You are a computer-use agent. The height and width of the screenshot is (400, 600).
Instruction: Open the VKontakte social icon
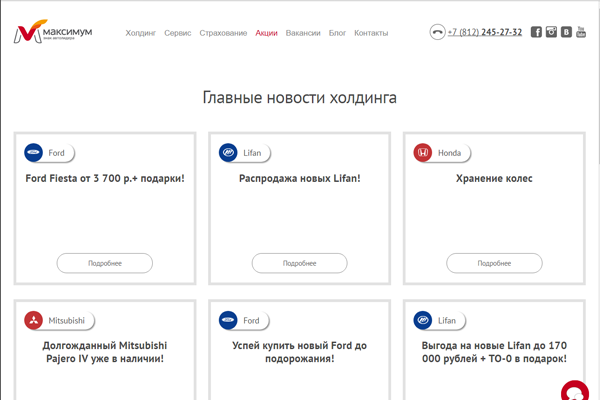click(566, 32)
